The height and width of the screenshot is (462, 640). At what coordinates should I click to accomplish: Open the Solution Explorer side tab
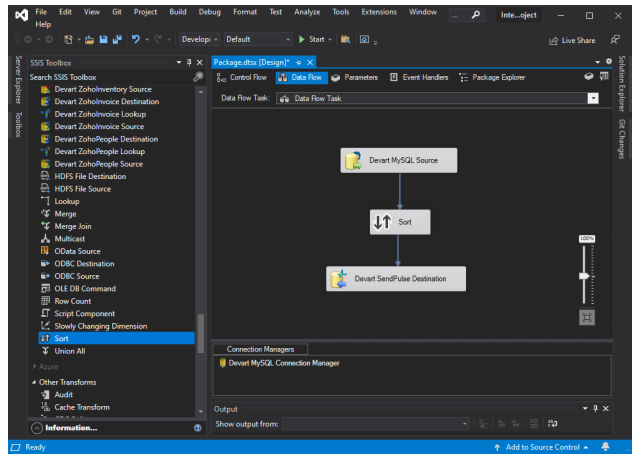(622, 84)
